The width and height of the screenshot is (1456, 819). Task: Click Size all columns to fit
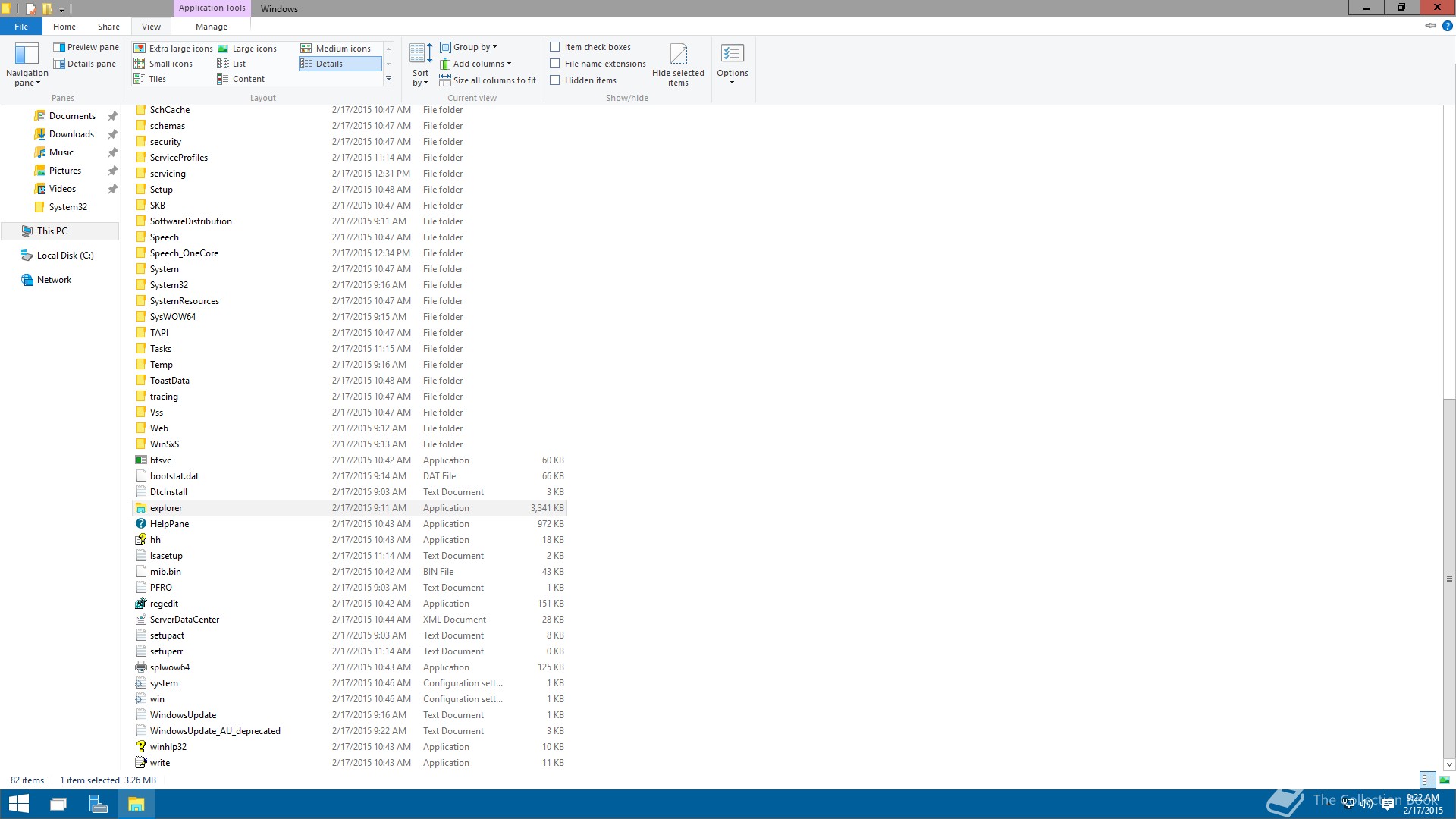(x=488, y=80)
